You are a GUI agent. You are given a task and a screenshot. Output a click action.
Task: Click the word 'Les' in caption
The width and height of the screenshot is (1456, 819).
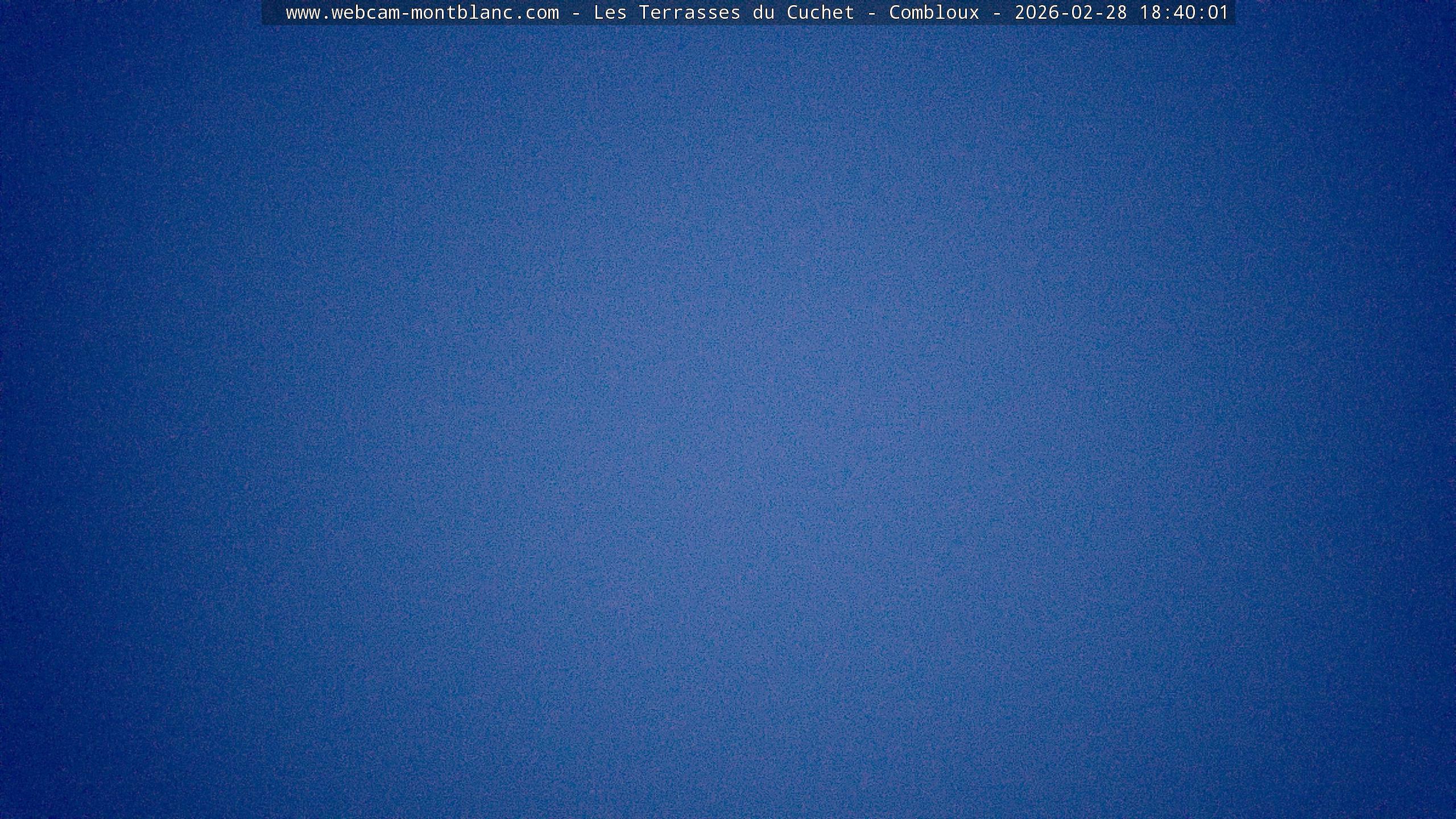pyautogui.click(x=610, y=13)
